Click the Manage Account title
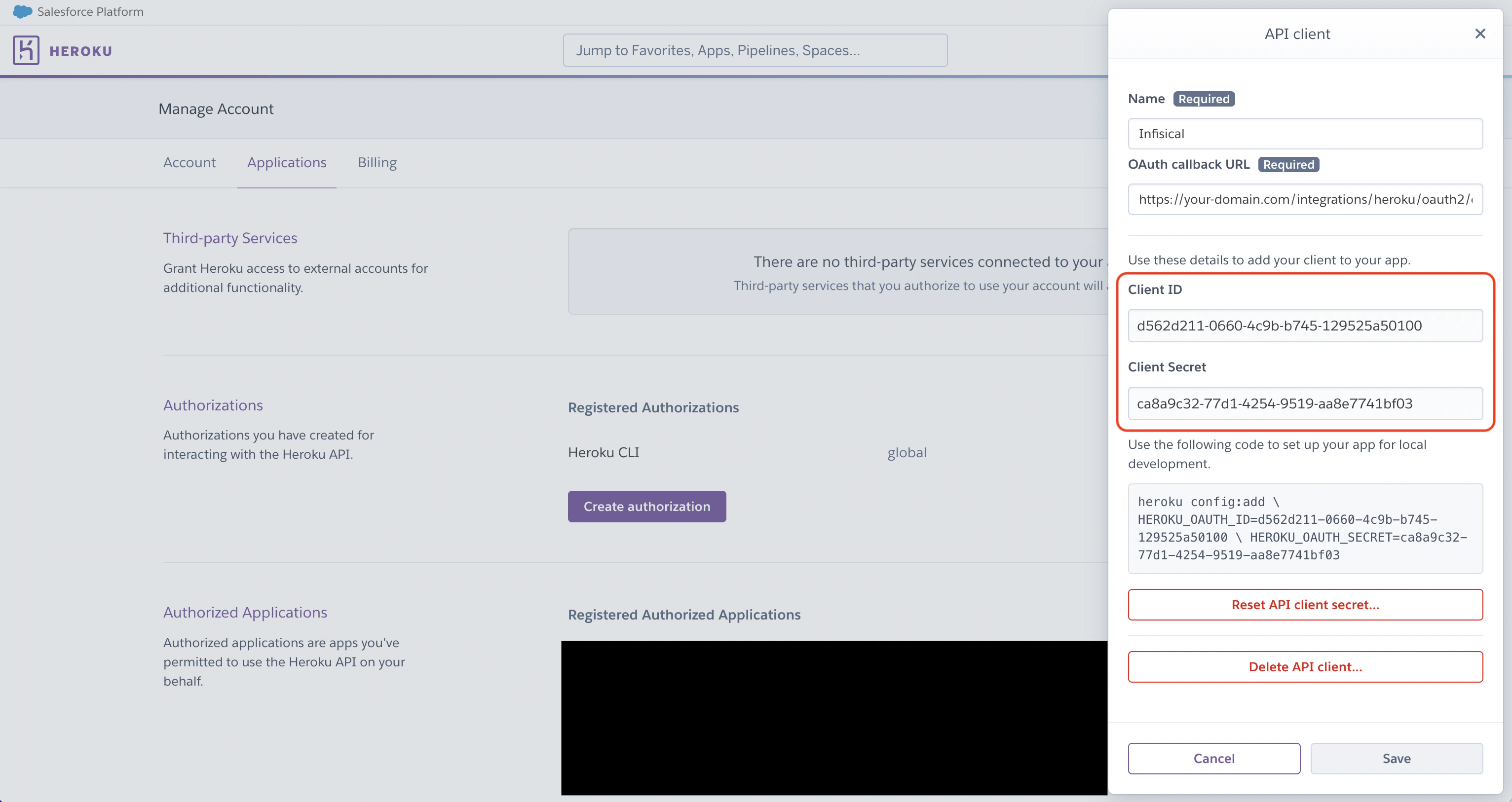1512x802 pixels. (216, 109)
